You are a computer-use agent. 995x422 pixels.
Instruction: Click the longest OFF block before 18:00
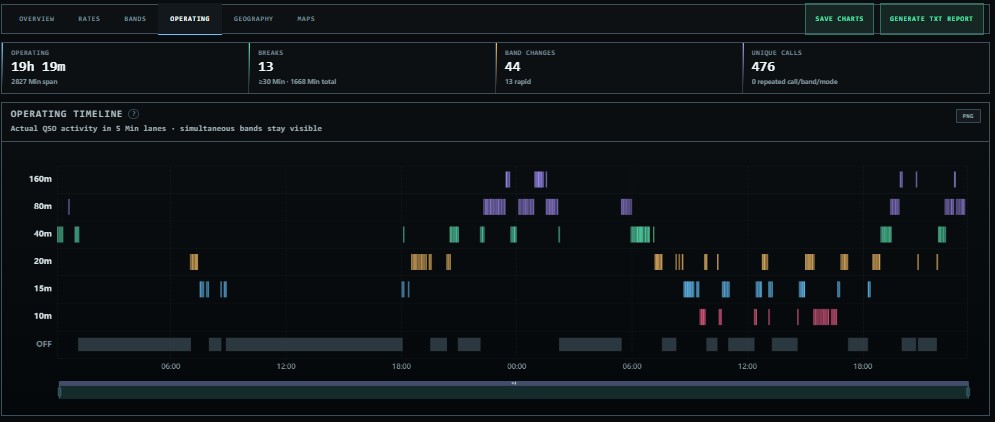[x=314, y=344]
